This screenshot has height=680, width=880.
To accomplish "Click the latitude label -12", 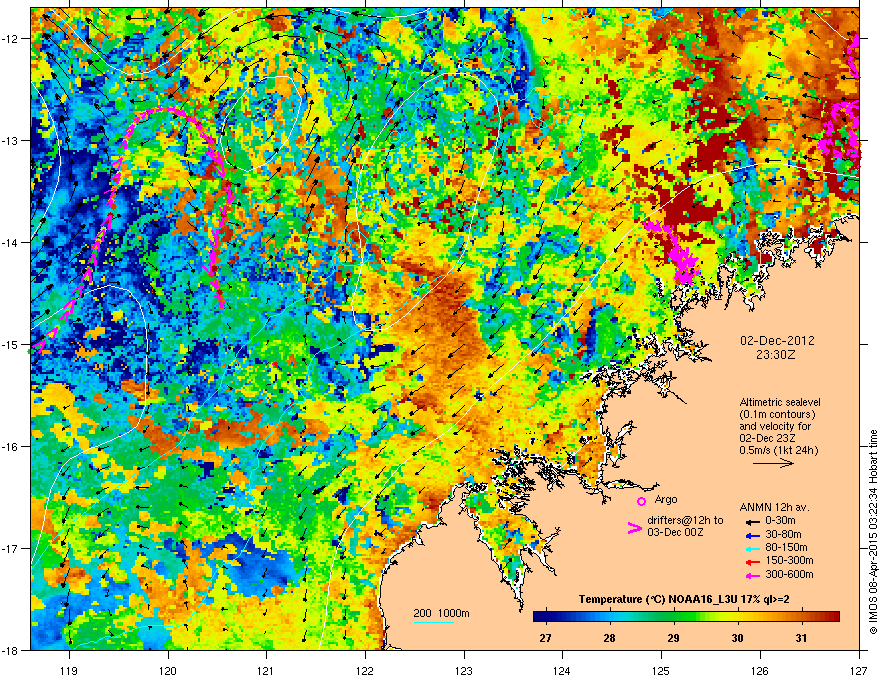I will coord(10,39).
